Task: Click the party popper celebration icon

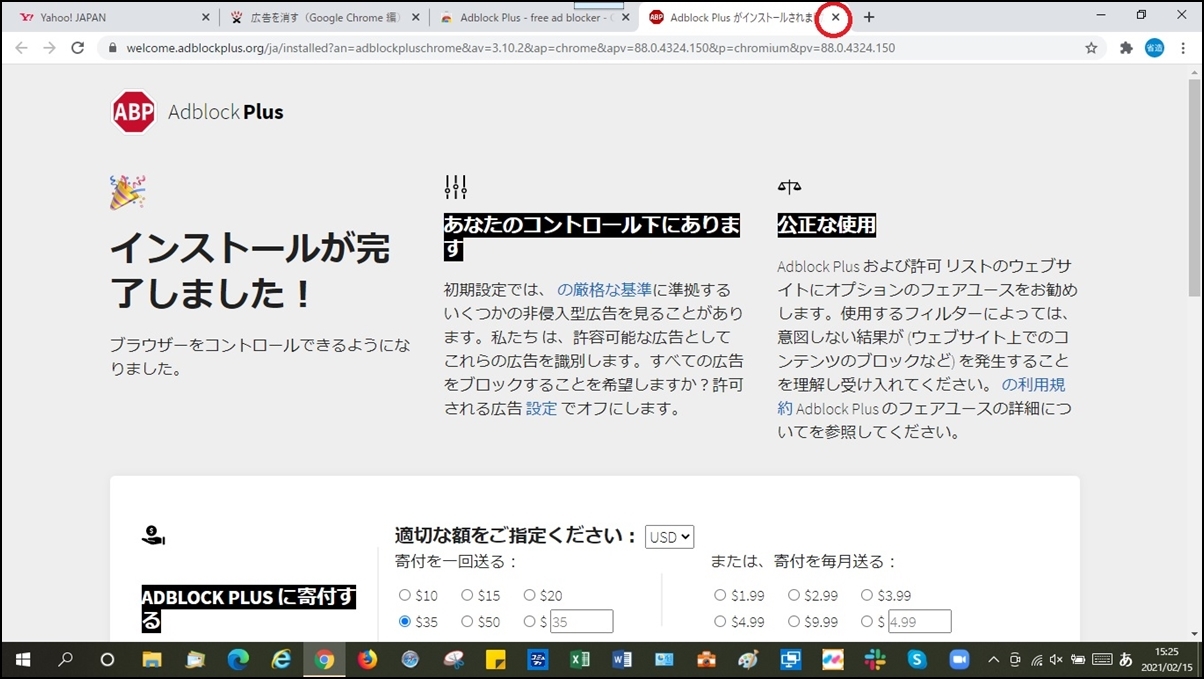Action: click(128, 191)
